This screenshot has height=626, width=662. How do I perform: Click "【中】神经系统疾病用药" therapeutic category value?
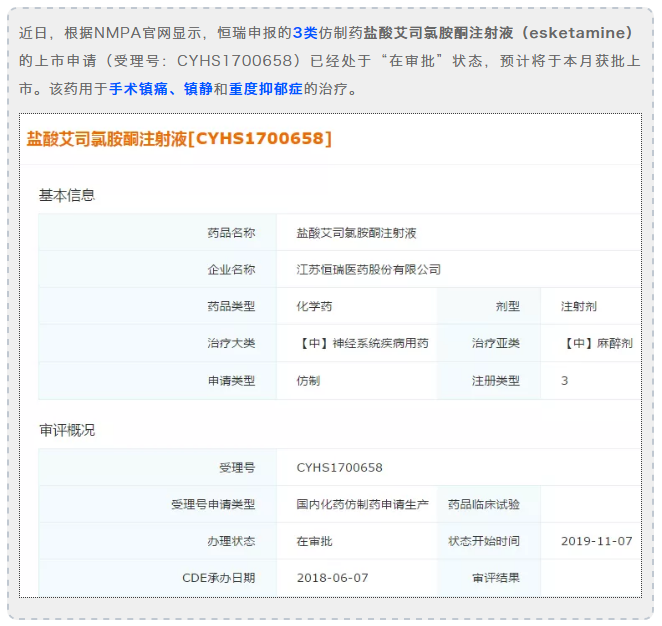point(364,343)
